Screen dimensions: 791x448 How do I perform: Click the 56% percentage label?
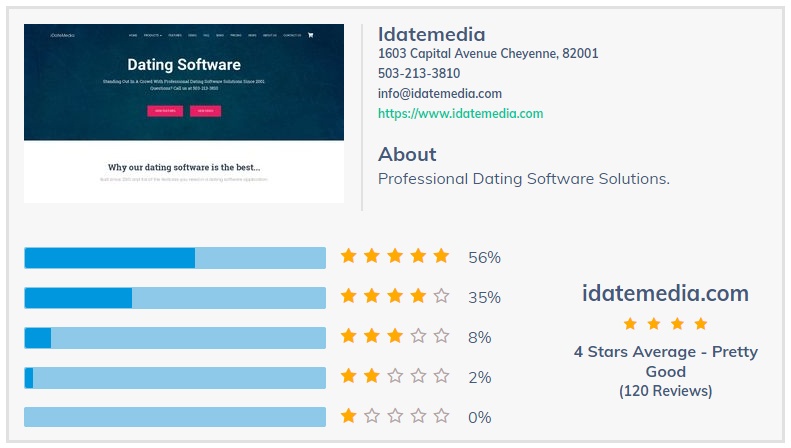484,258
